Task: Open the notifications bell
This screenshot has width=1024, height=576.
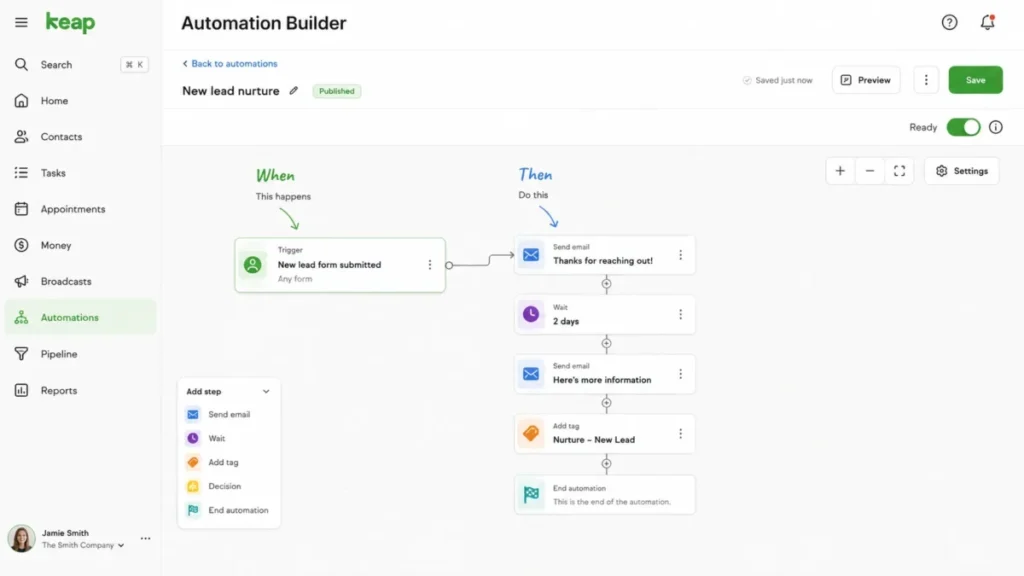Action: [x=987, y=23]
